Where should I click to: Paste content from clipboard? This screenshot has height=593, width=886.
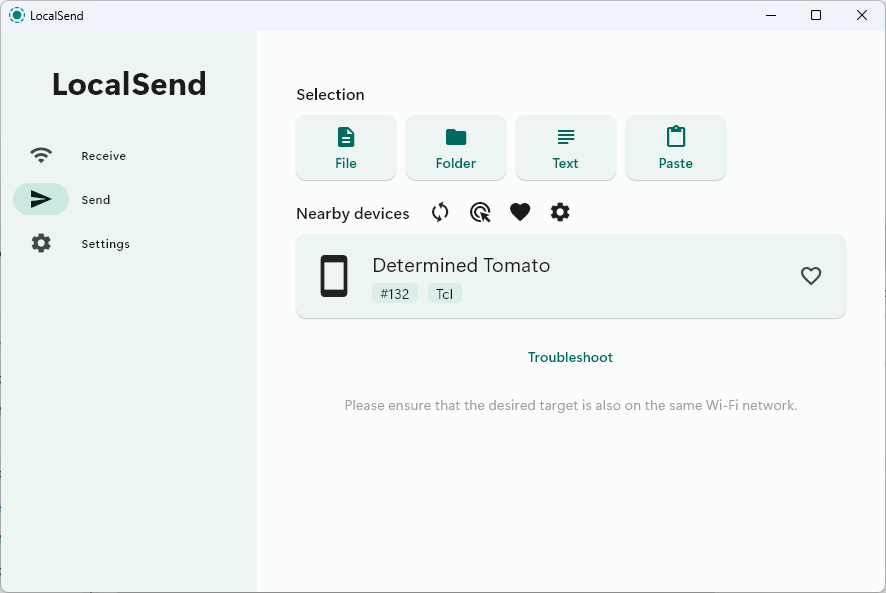pos(675,147)
